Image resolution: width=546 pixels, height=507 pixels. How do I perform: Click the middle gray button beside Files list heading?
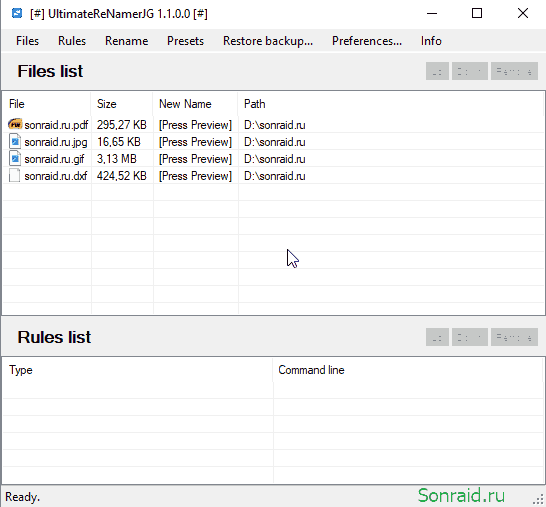(x=469, y=71)
